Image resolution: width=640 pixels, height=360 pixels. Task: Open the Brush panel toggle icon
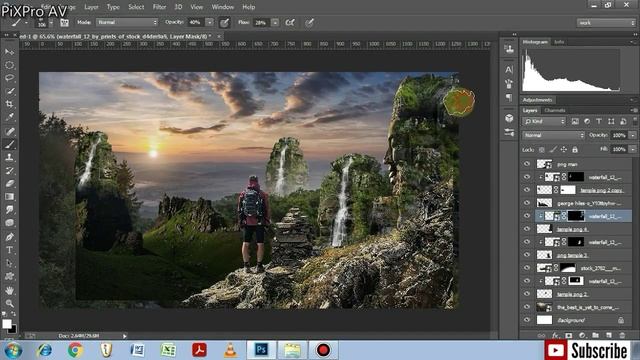(x=64, y=23)
